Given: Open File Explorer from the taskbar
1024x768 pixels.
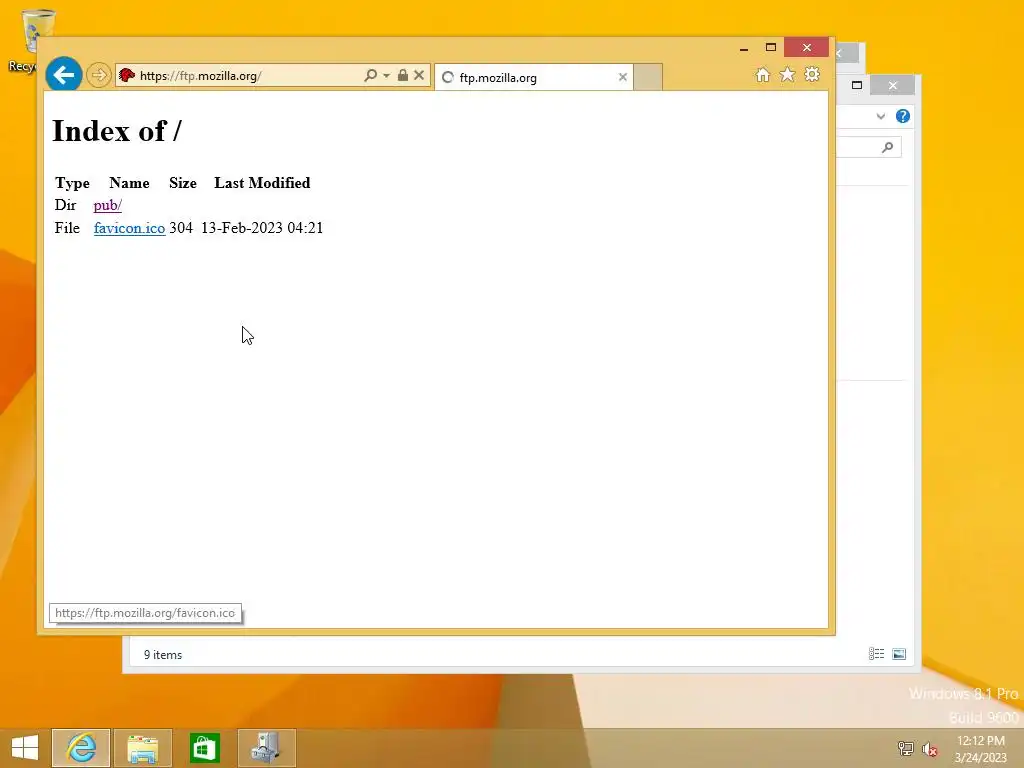Looking at the screenshot, I should tap(143, 748).
